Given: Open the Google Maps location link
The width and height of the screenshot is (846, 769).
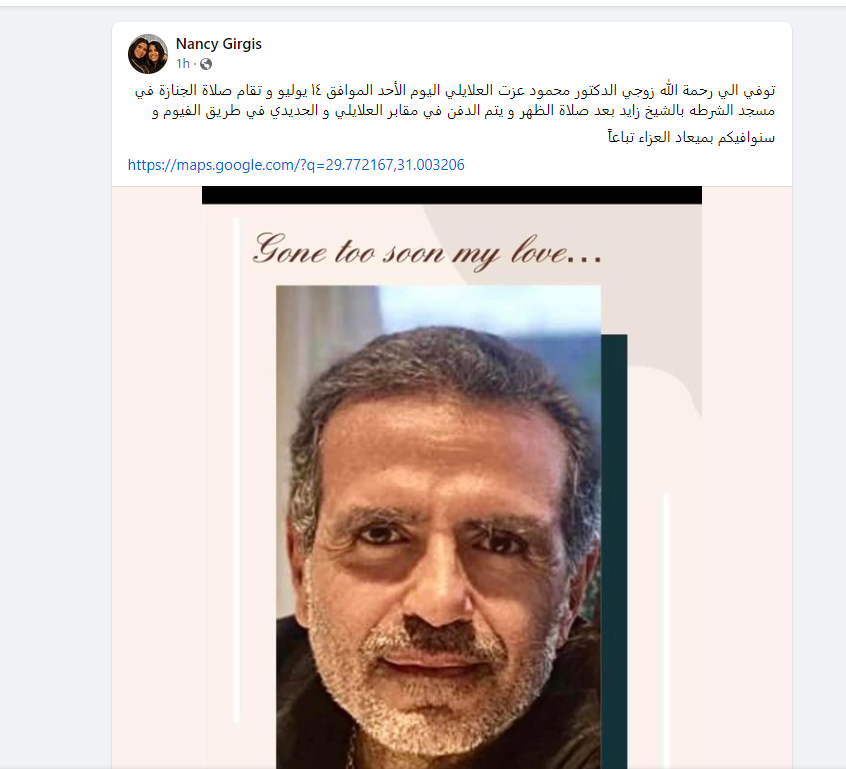Looking at the screenshot, I should point(296,165).
